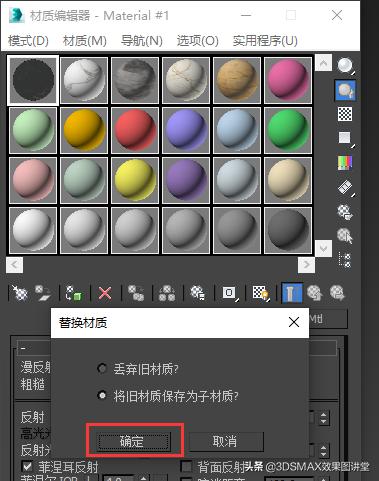Screen dimensions: 379x481
Task: Click the Go to Parent icon
Action: point(315,293)
